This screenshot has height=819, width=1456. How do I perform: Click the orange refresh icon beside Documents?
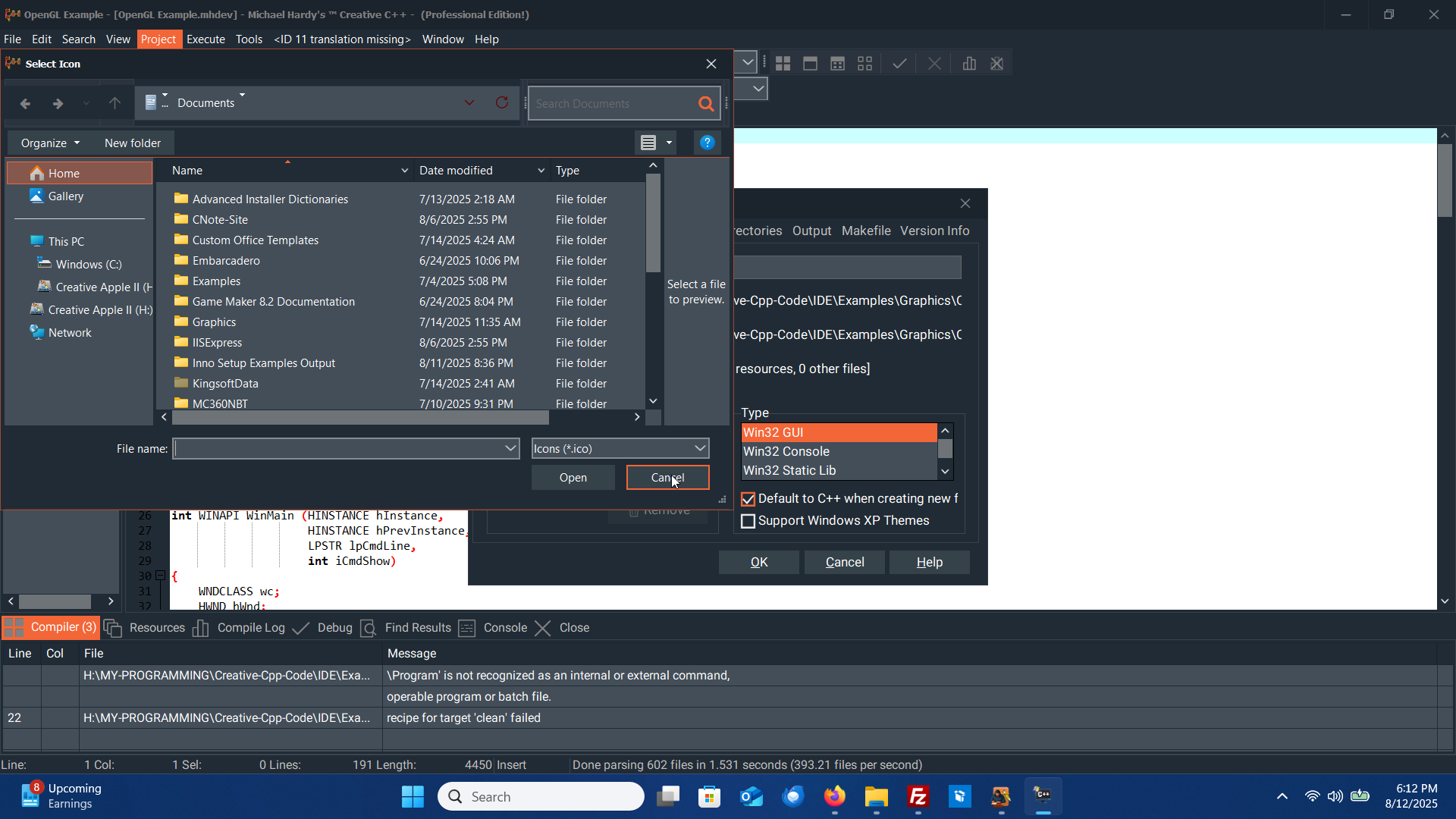502,103
